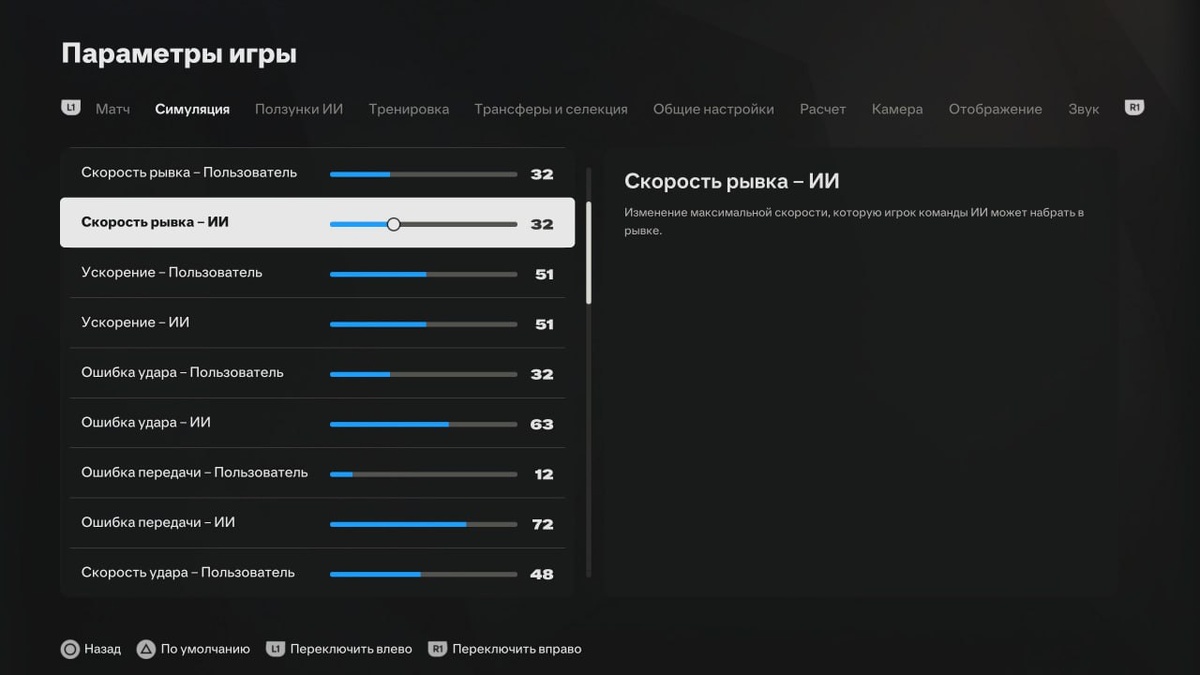Open the Матч tab
1200x675 pixels.
coord(113,109)
